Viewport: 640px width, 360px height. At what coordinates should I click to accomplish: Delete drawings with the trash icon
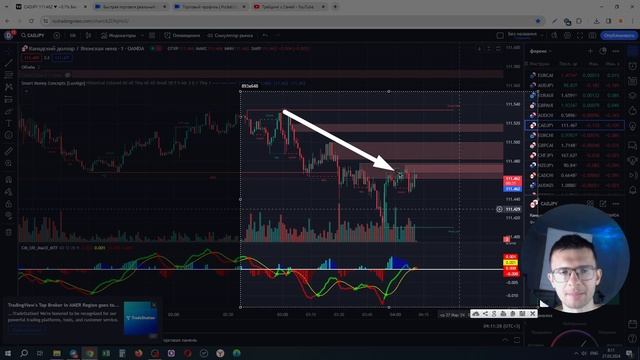pyautogui.click(x=9, y=232)
